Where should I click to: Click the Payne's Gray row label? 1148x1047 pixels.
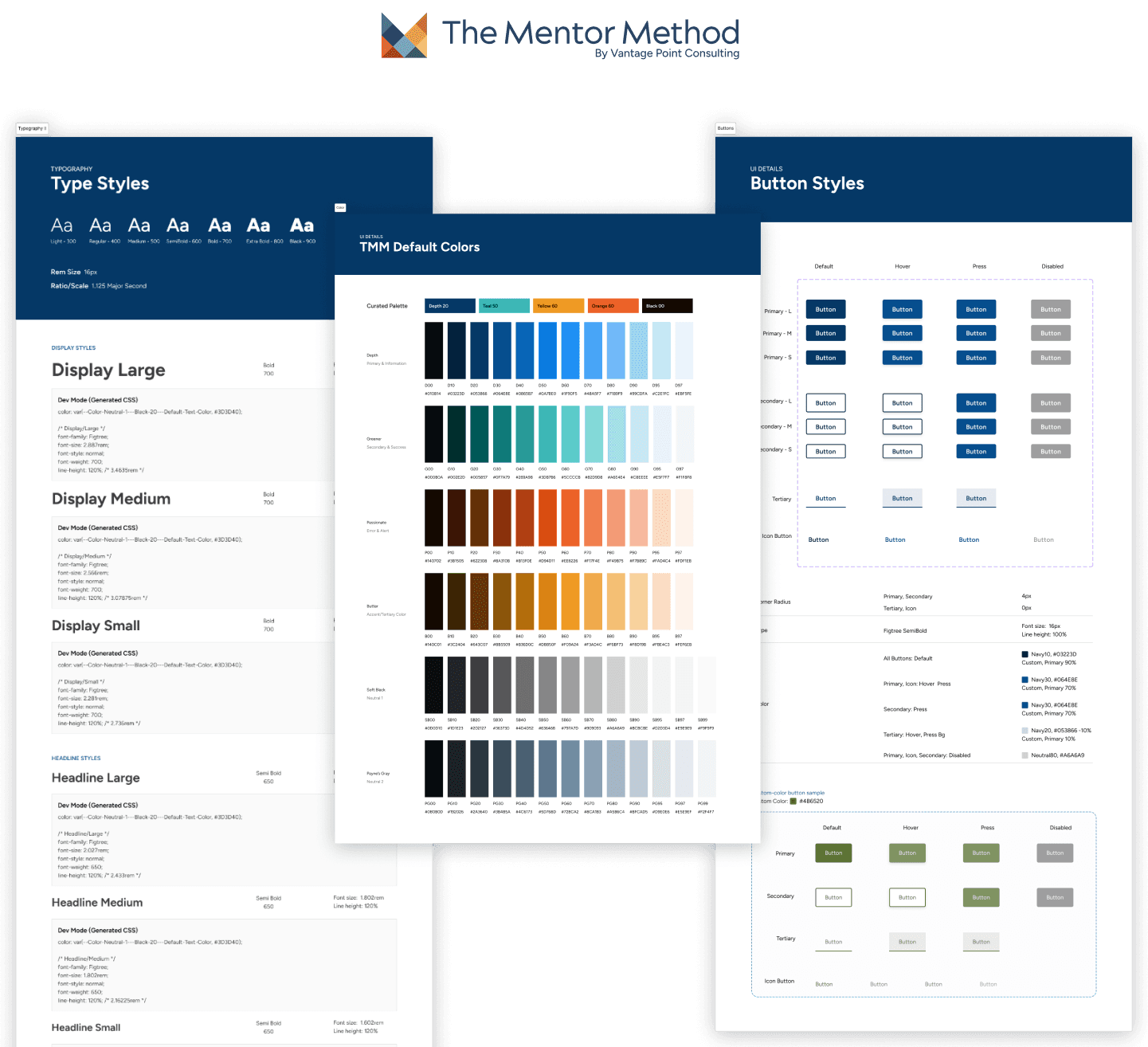click(x=378, y=774)
